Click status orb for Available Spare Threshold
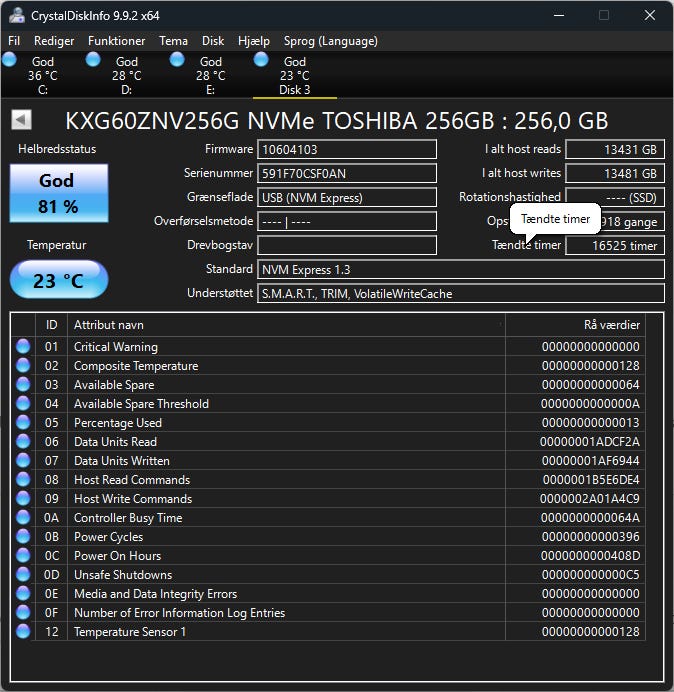Image resolution: width=674 pixels, height=692 pixels. click(23, 403)
